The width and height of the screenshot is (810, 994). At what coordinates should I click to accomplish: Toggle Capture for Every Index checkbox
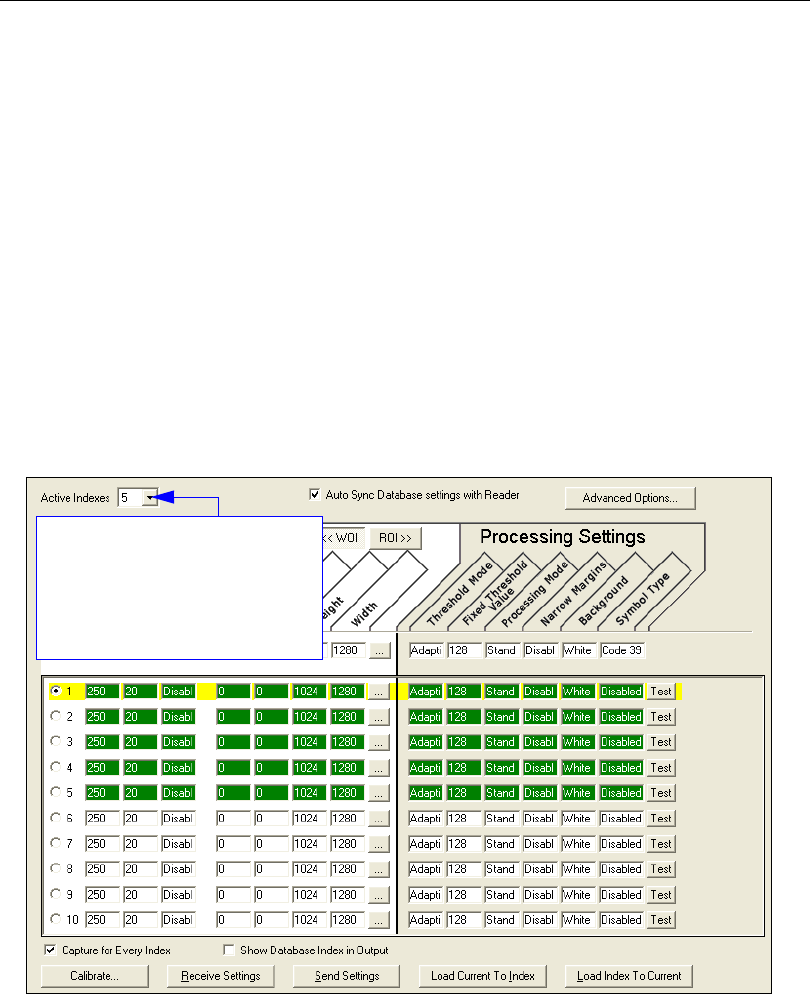point(50,950)
